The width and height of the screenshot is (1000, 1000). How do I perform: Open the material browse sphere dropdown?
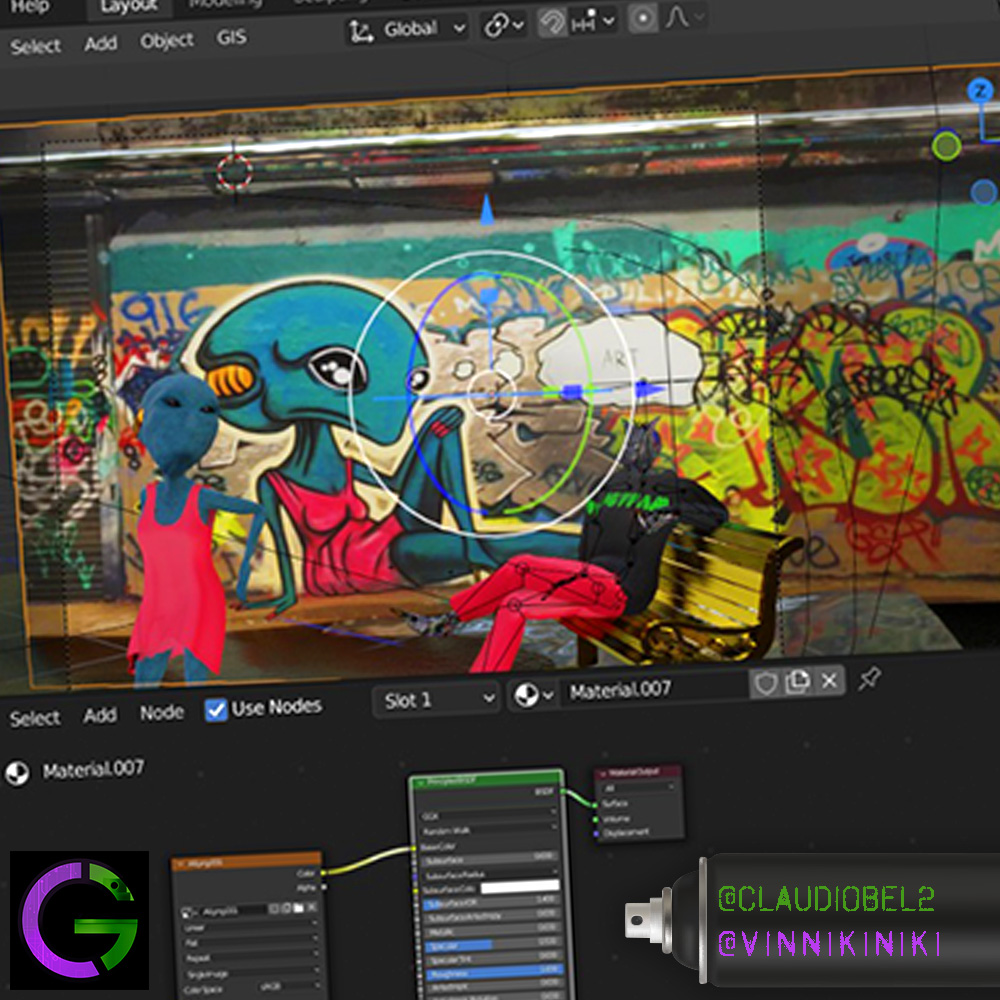[533, 695]
